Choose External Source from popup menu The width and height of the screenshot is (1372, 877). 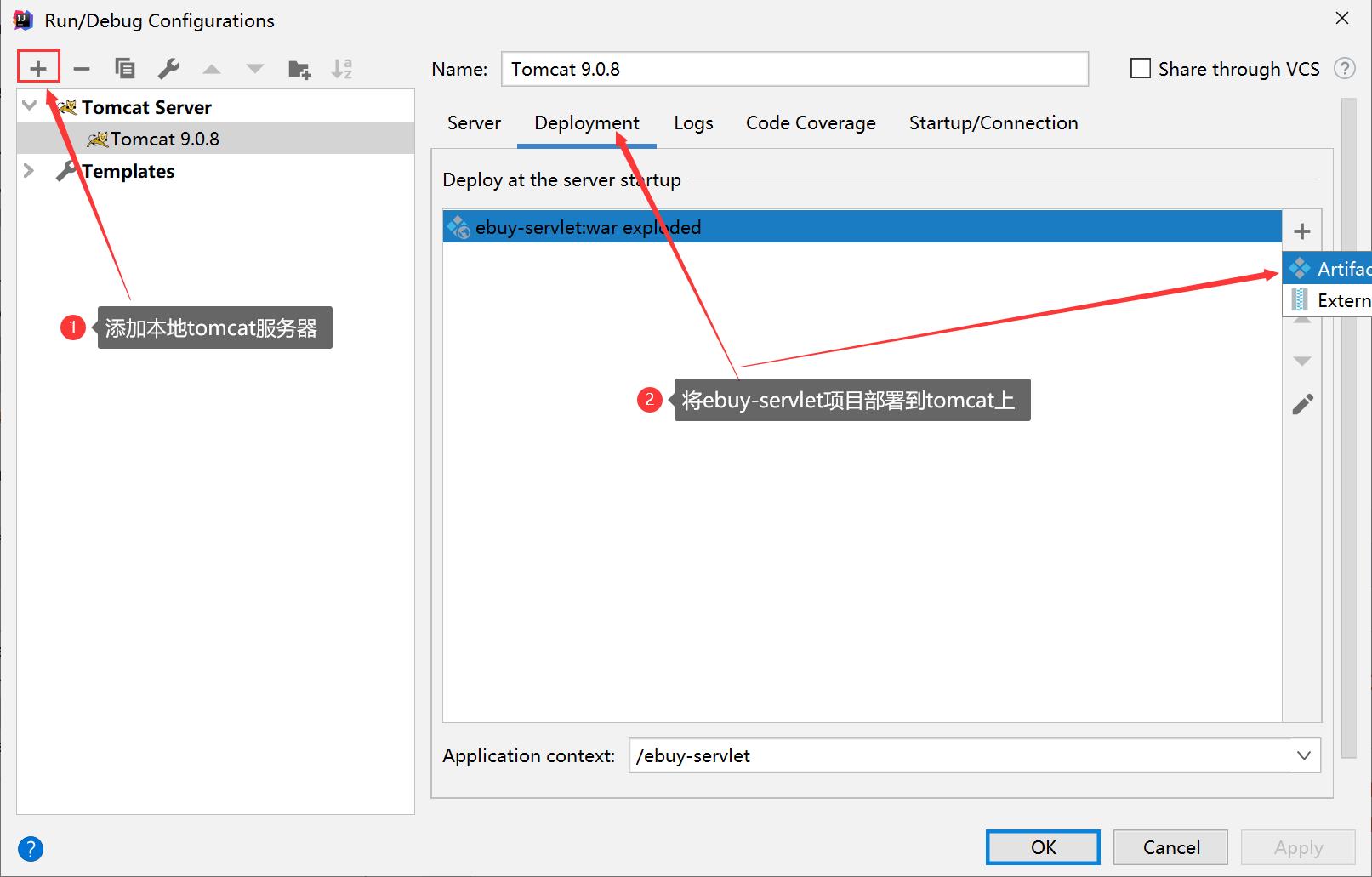1328,300
